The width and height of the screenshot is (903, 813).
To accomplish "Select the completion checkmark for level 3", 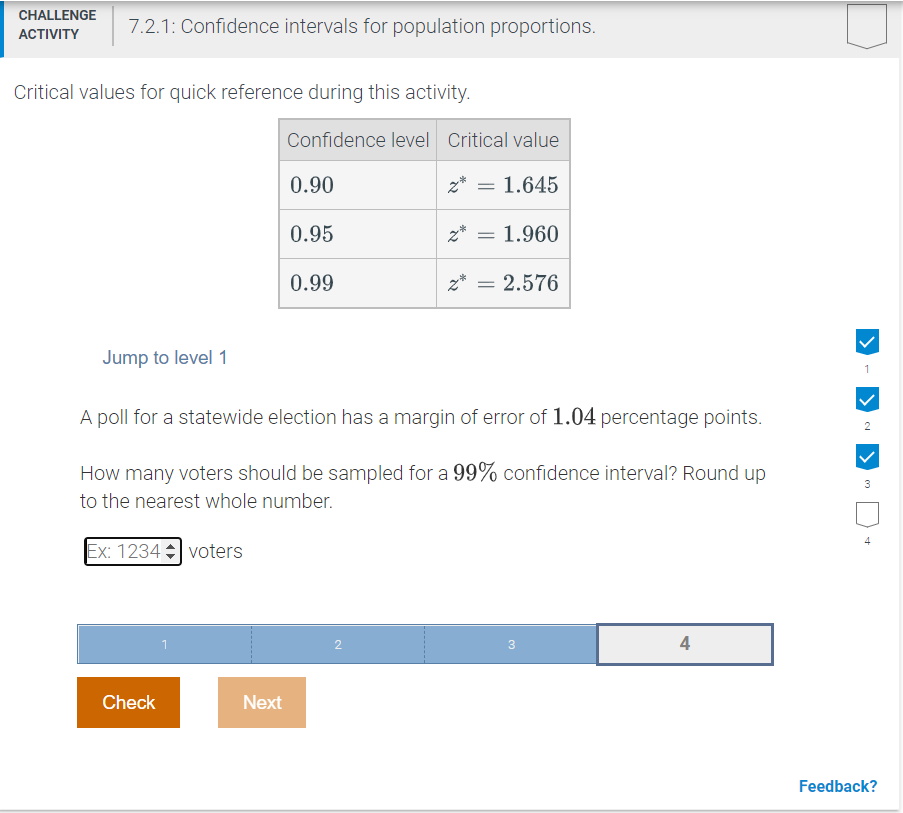I will pyautogui.click(x=866, y=457).
